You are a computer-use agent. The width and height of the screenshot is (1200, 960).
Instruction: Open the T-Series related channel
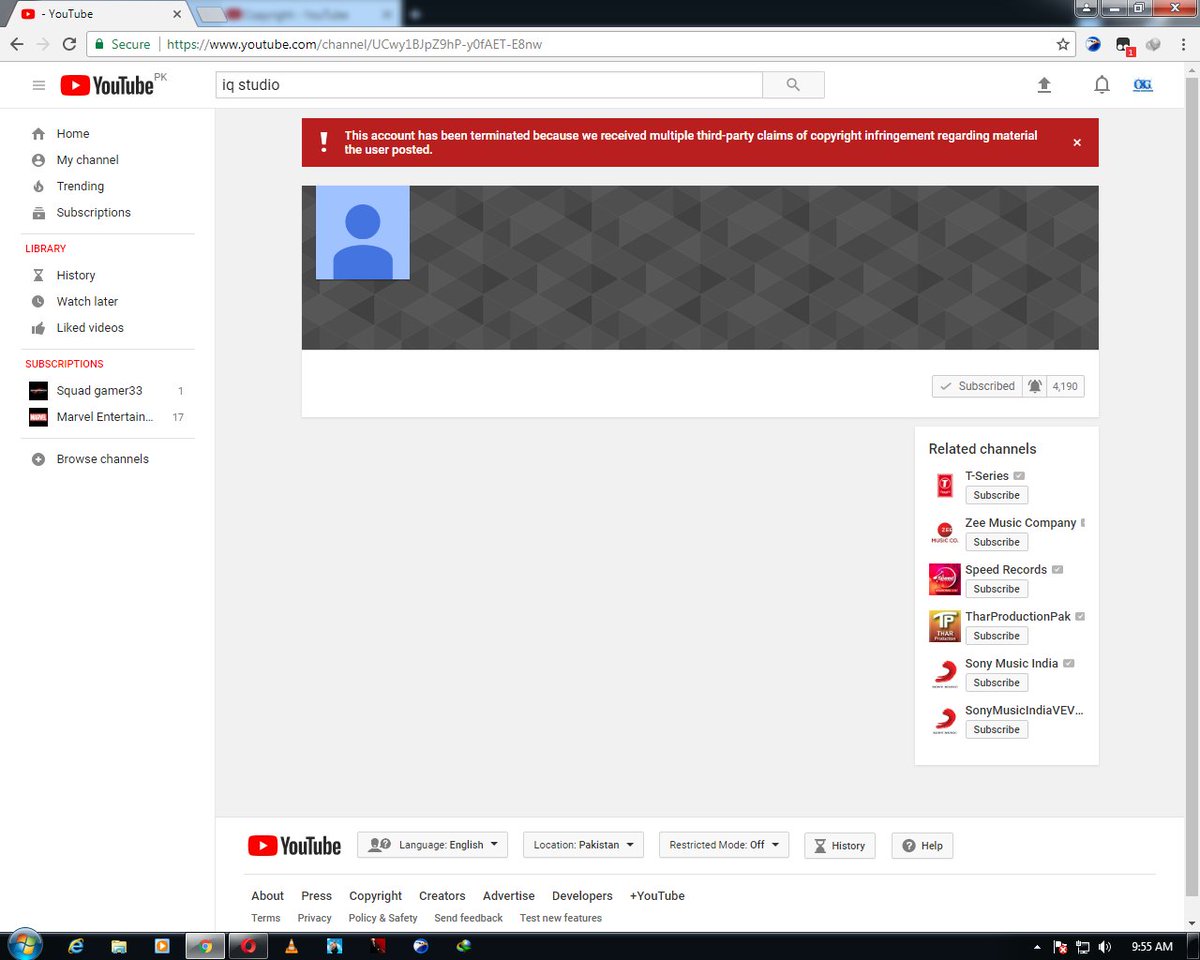pos(987,476)
